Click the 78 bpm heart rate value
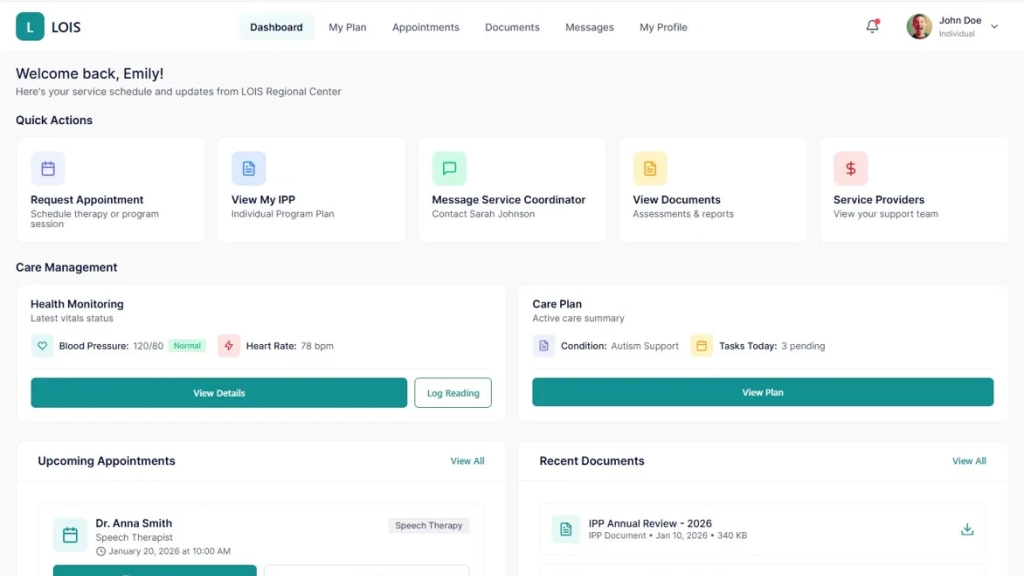 [317, 345]
